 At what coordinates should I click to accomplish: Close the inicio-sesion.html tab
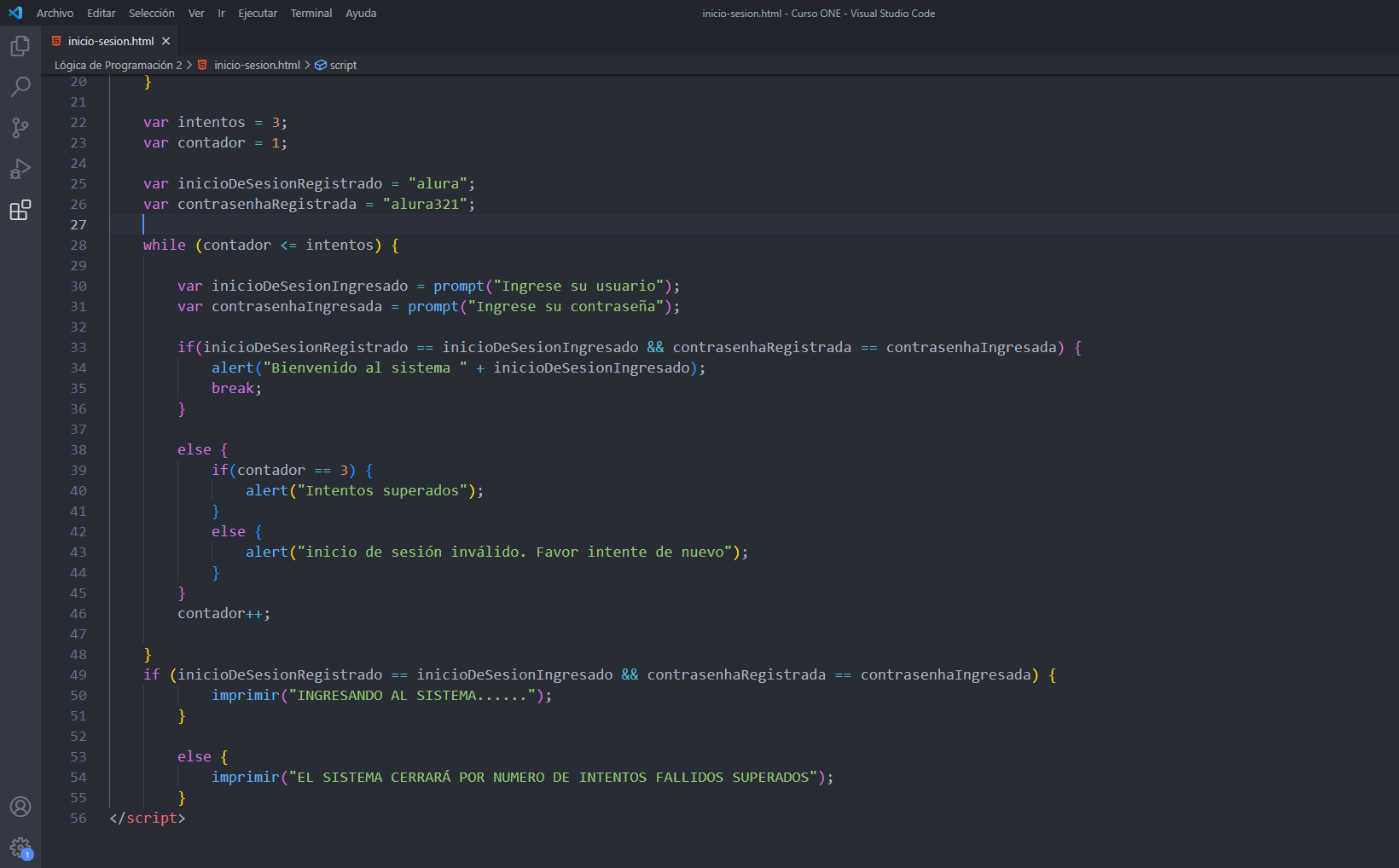click(166, 41)
